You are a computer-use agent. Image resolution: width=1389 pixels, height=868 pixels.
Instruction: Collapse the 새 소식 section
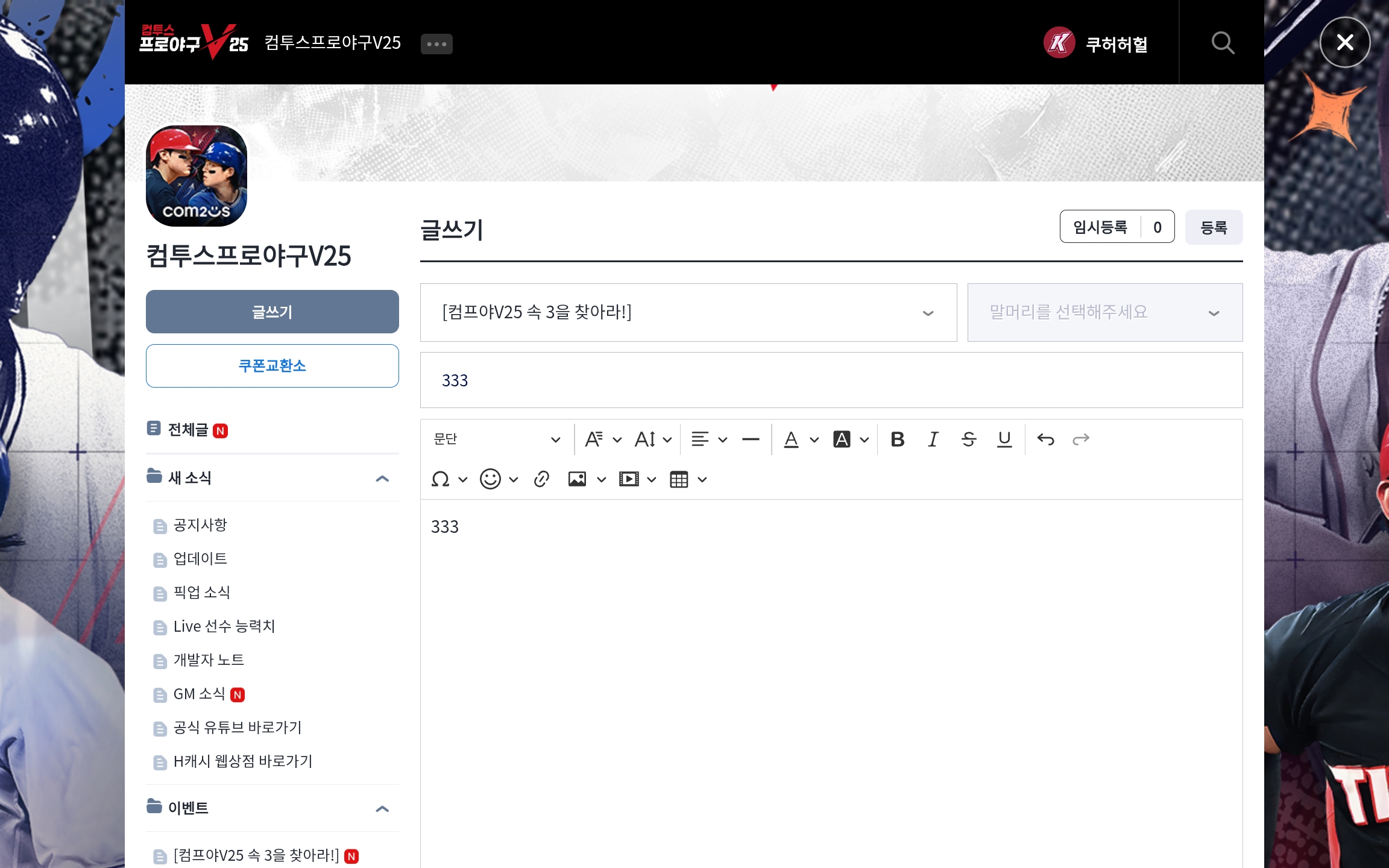382,479
